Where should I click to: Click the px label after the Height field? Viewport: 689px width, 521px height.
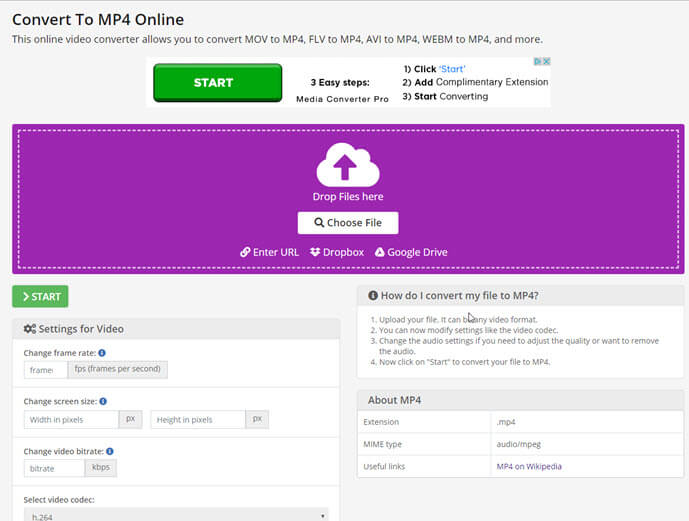coord(257,419)
